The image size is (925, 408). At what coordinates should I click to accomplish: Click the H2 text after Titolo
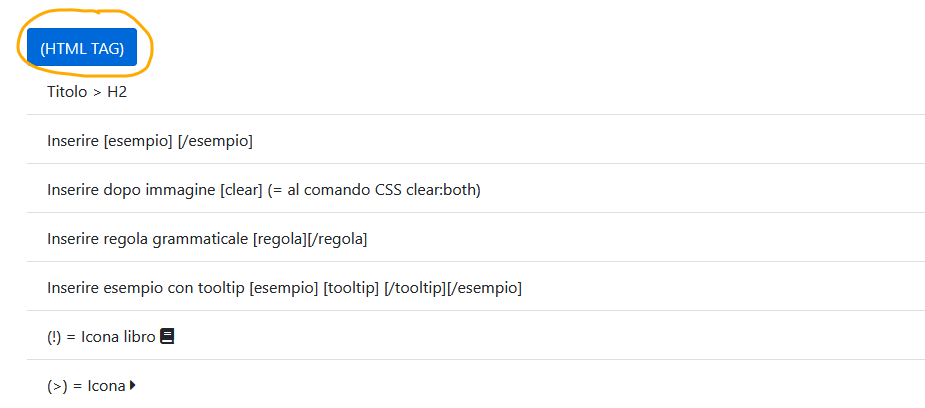click(117, 93)
